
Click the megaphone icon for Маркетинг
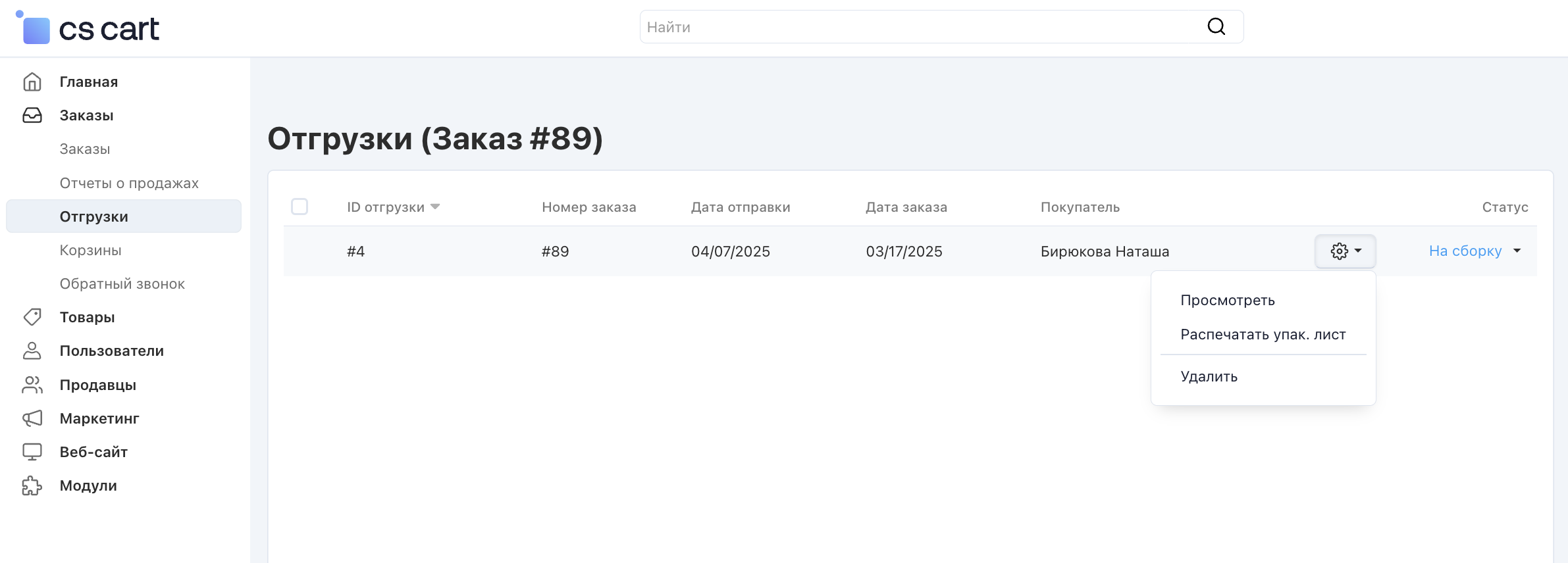coord(32,418)
